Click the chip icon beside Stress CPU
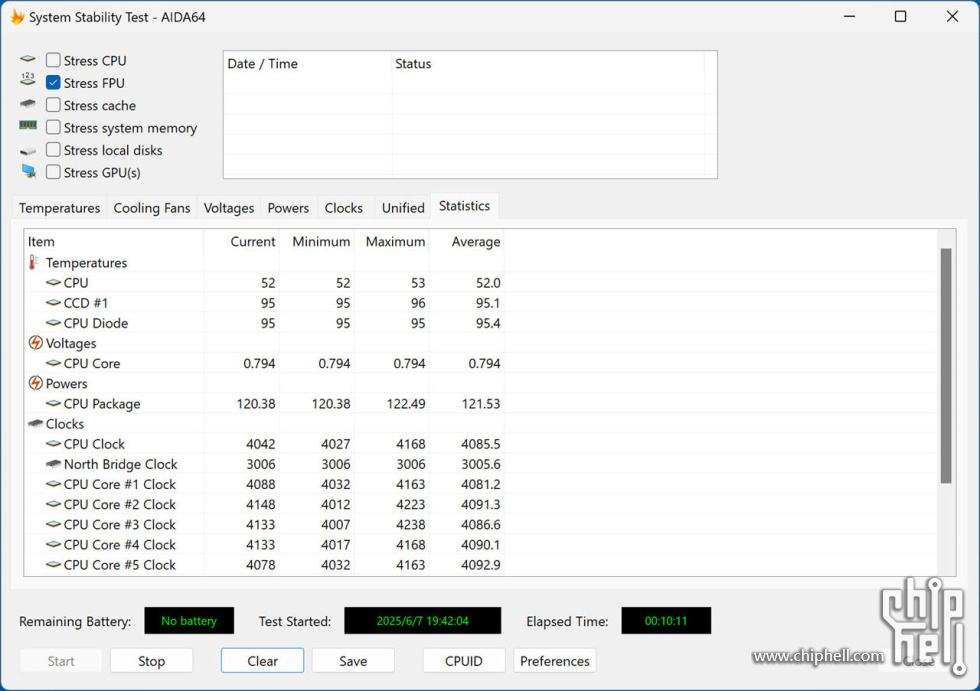 click(28, 59)
